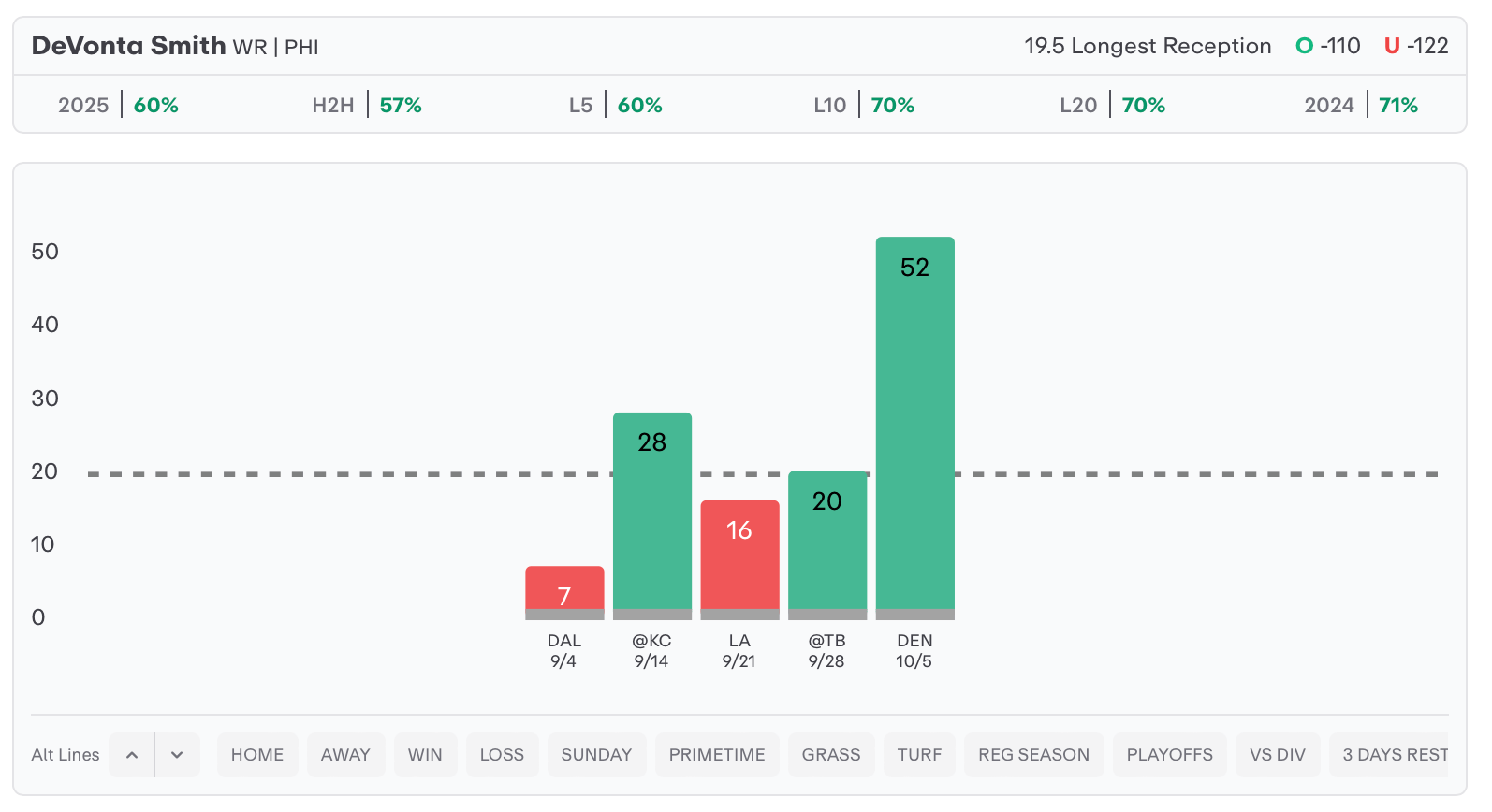Select the H2H 57% hit rate tab
The height and width of the screenshot is (812, 1492).
(x=367, y=105)
